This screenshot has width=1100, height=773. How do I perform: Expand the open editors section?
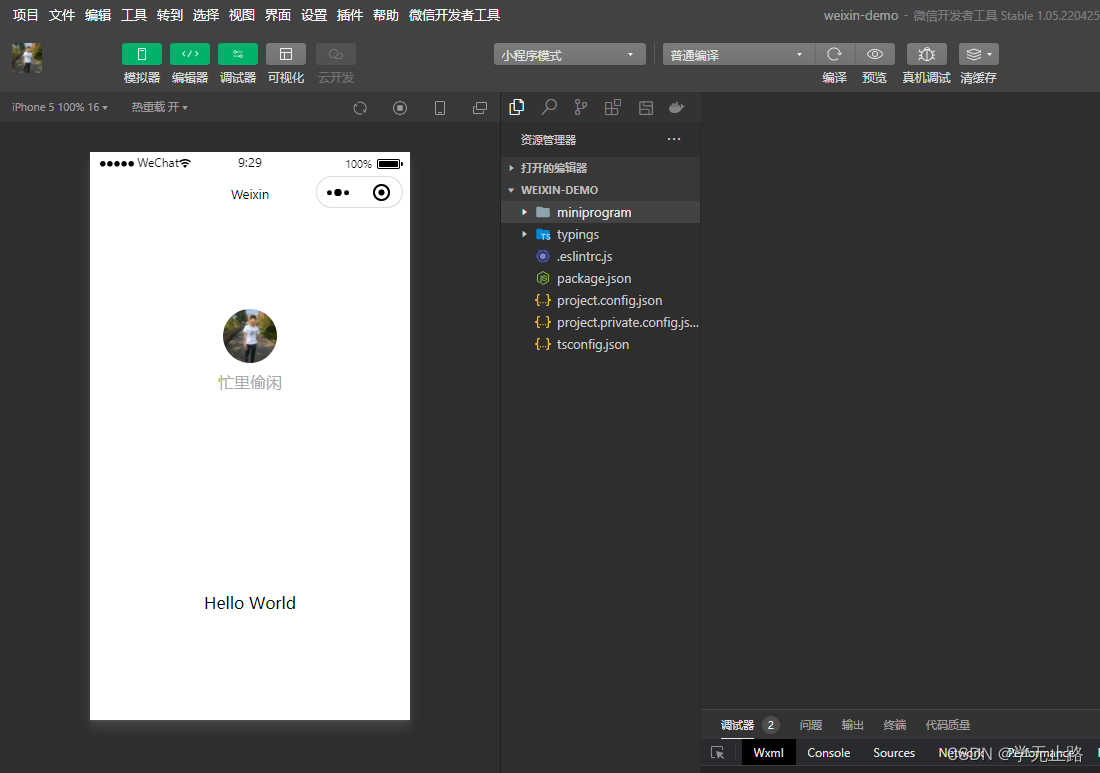tap(601, 168)
